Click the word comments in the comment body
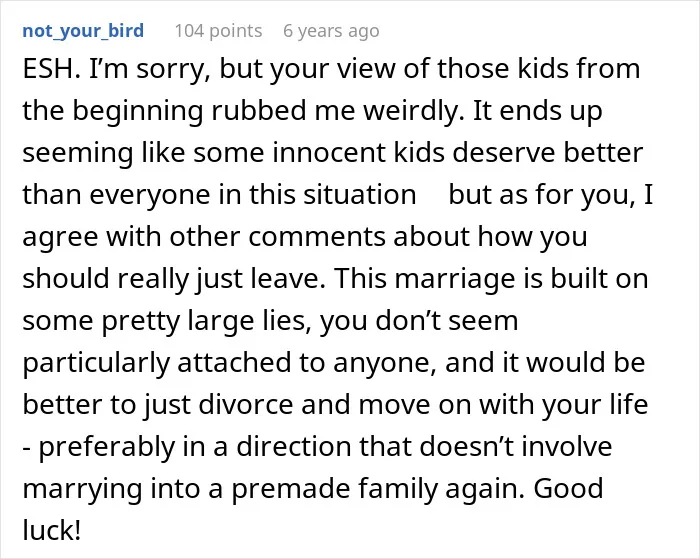The width and height of the screenshot is (700, 559). [x=317, y=237]
